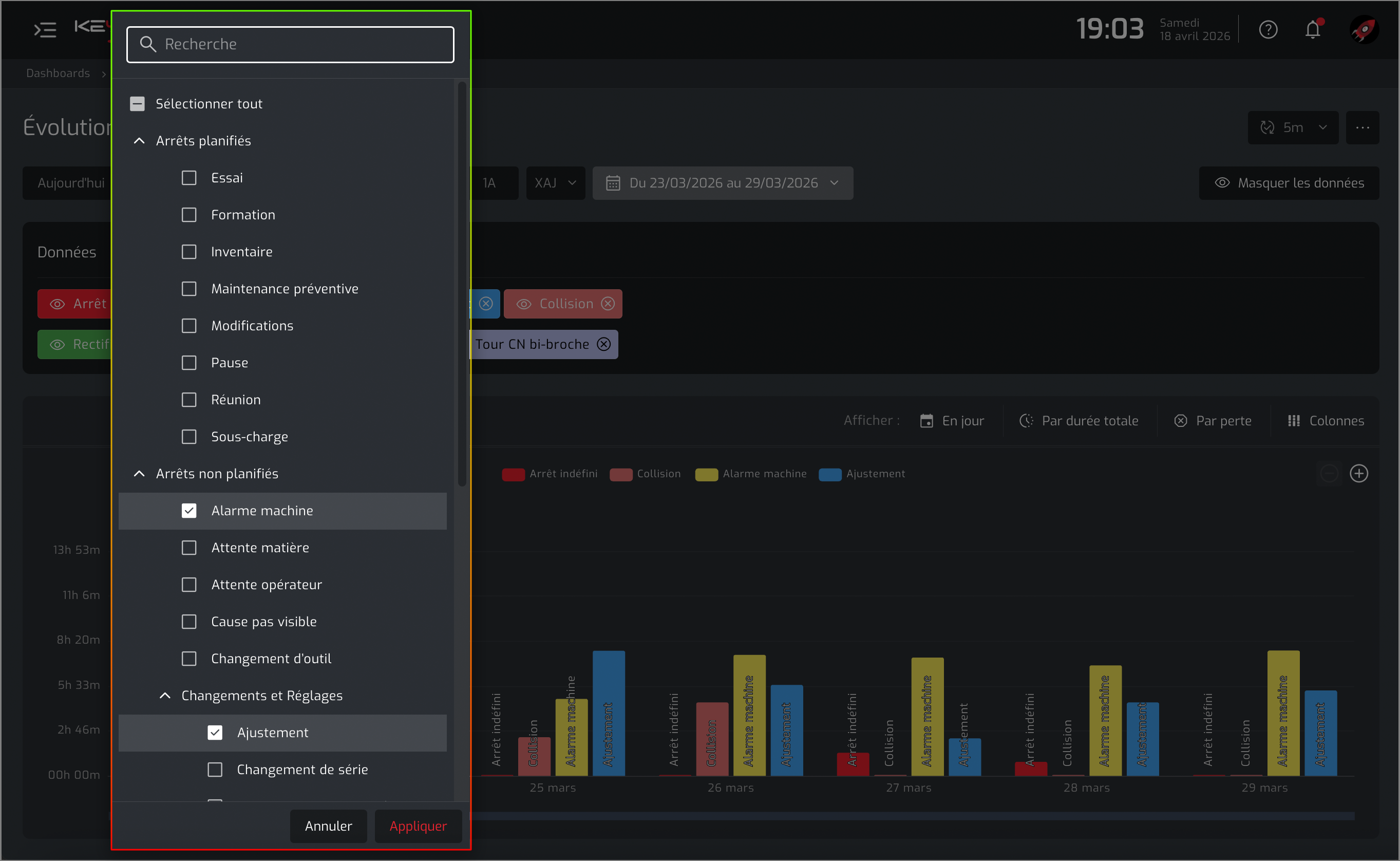Toggle the Sélectionner tout checkbox

137,104
